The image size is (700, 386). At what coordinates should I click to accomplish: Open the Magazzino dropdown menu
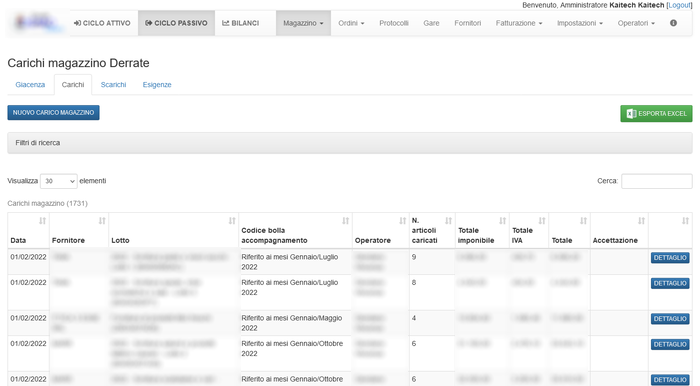[303, 23]
